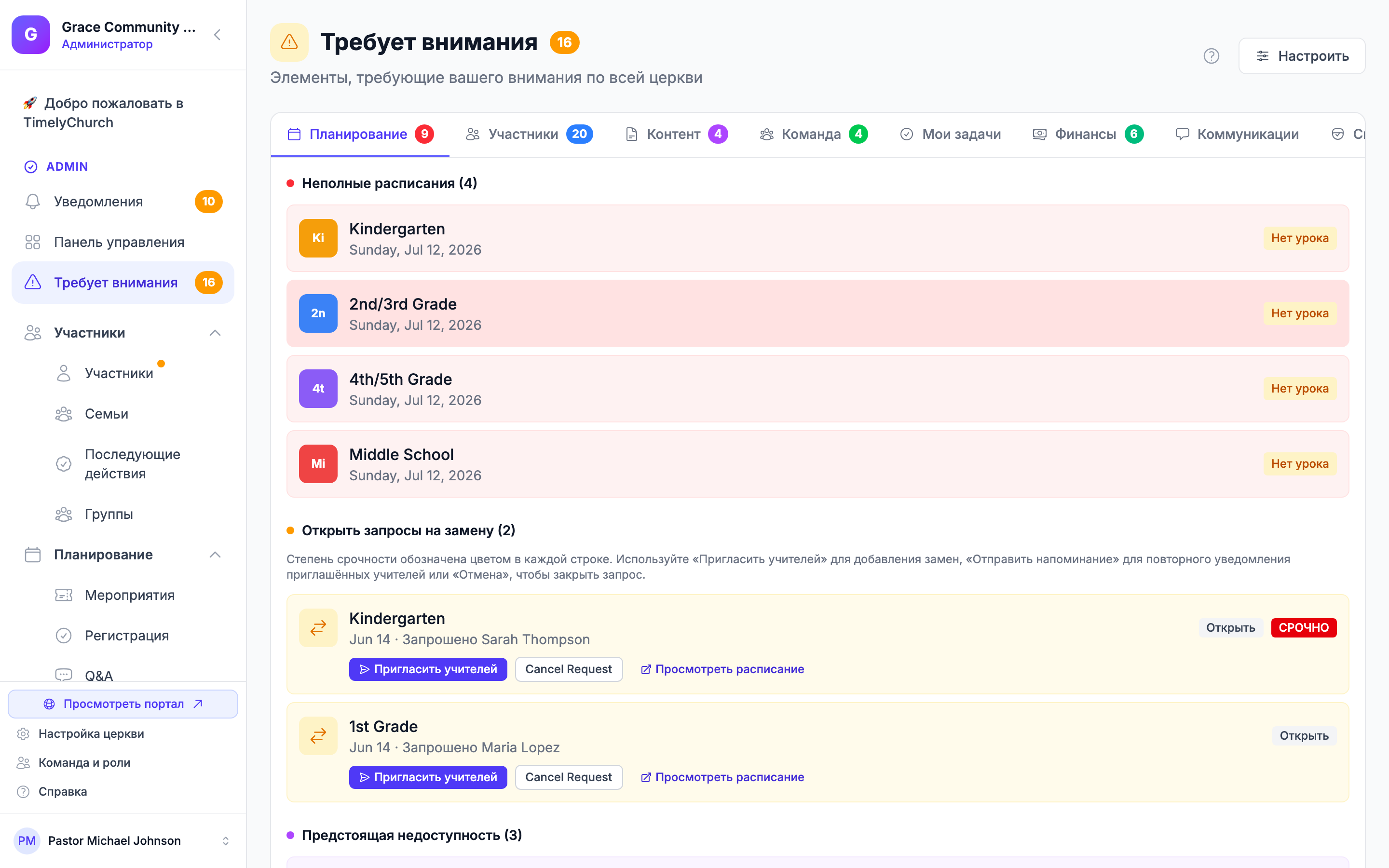Switch to the Планирование tab
1389x868 pixels.
[x=360, y=135]
